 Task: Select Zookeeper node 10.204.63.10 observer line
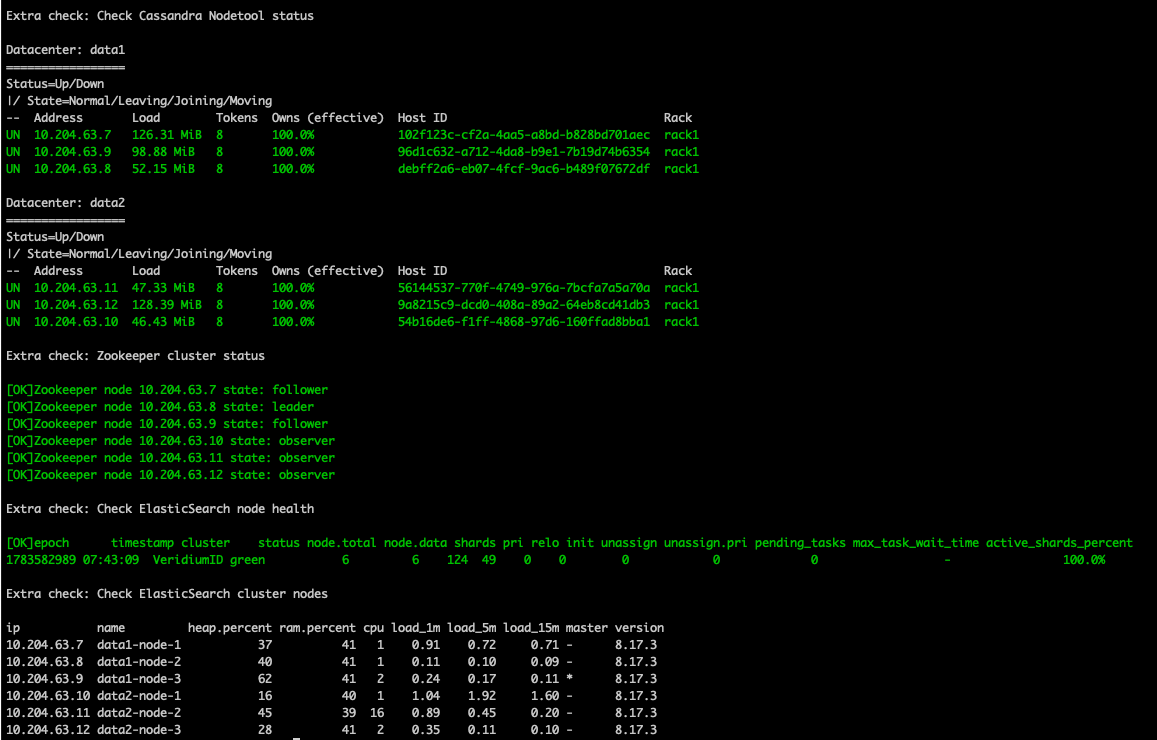170,440
